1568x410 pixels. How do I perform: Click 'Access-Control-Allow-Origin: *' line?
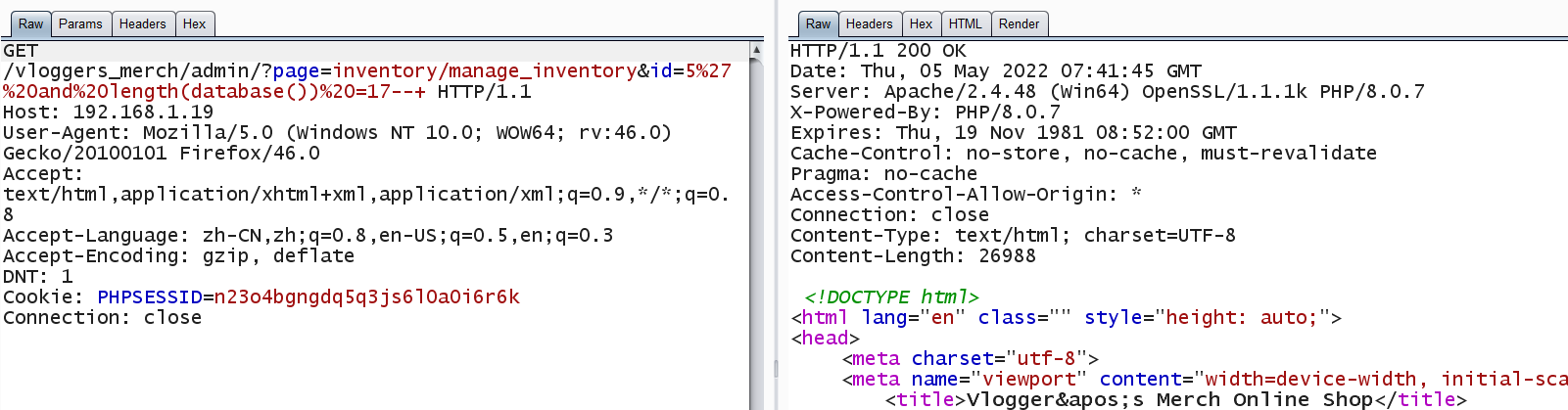[x=966, y=195]
